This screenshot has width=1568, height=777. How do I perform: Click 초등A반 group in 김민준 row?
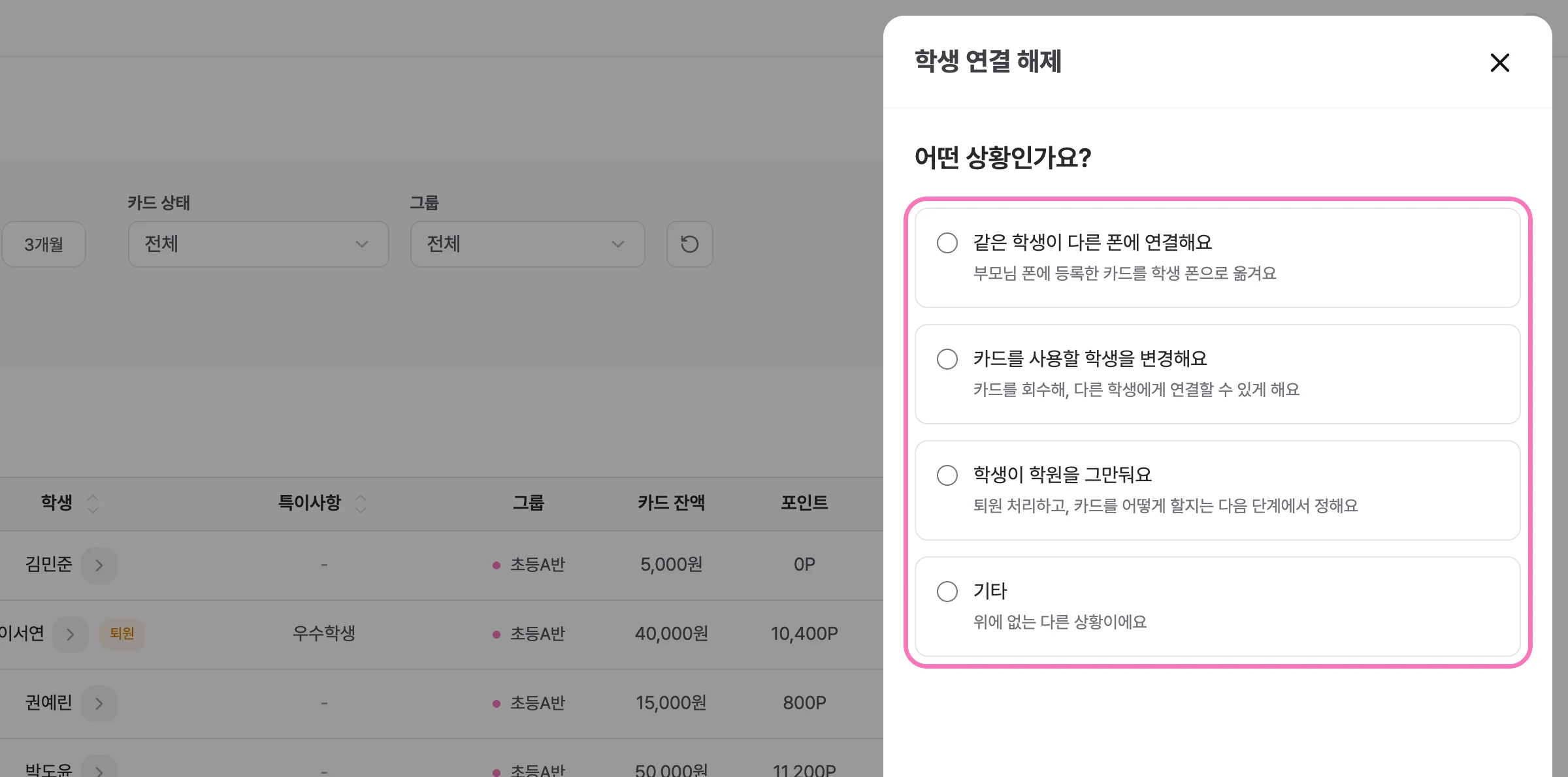tap(537, 564)
